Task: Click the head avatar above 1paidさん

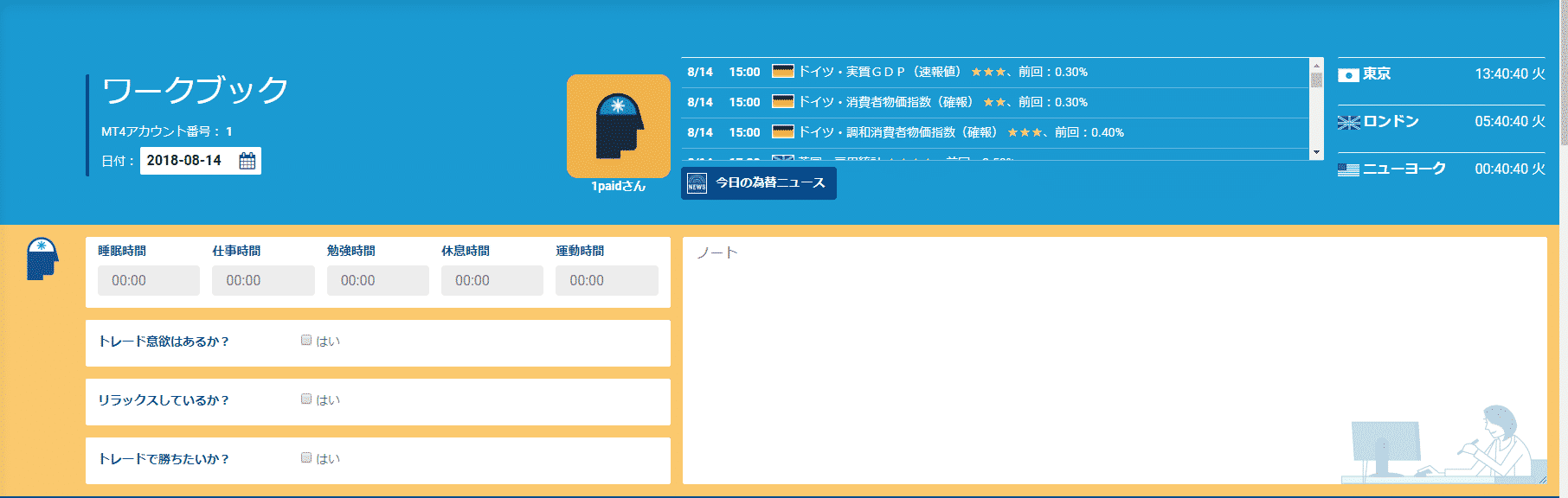Action: pos(619,126)
